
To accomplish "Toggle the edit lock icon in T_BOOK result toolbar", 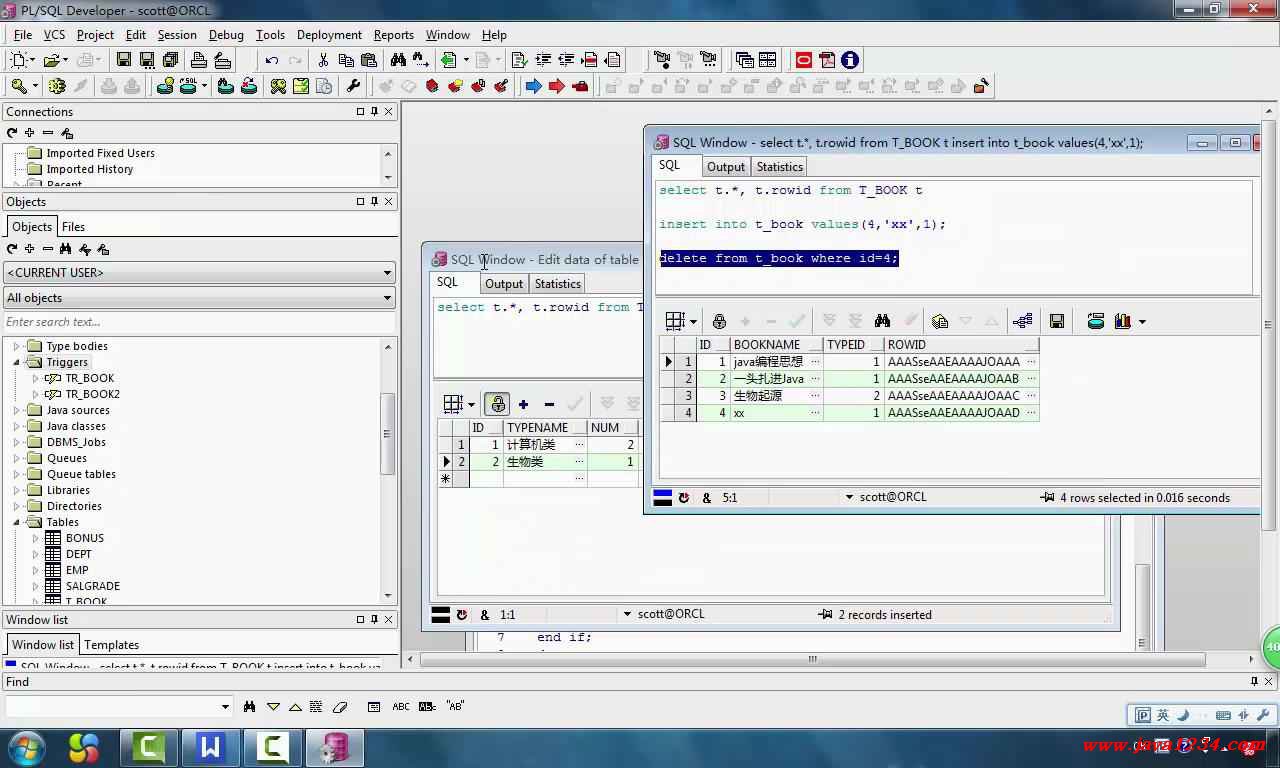I will 719,321.
